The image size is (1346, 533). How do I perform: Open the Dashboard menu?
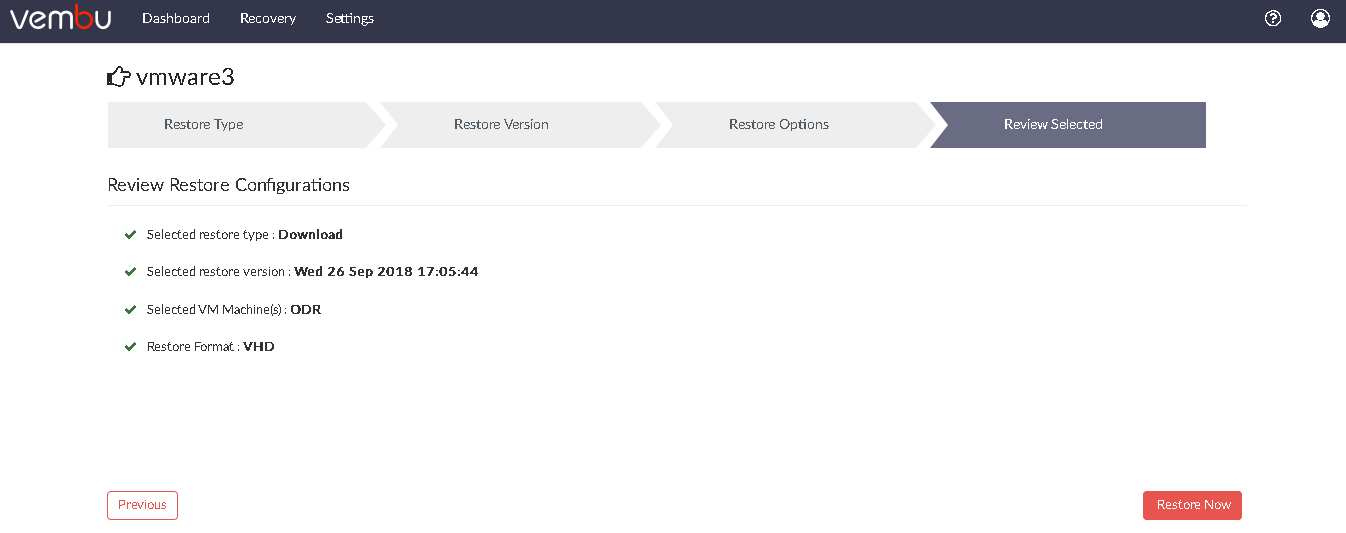coord(176,18)
